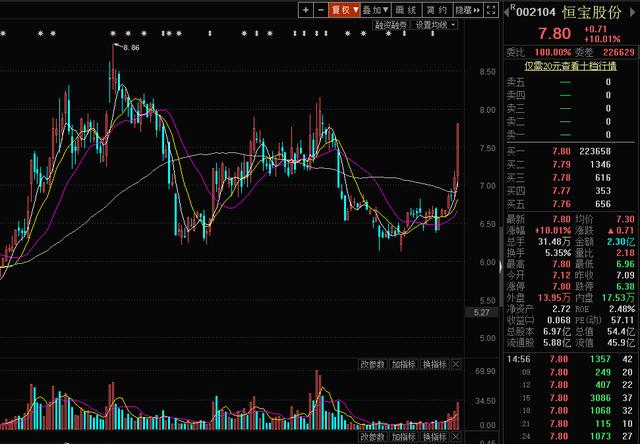Expand the 隐藏 toolbar arrows
The height and width of the screenshot is (444, 640).
(467, 10)
